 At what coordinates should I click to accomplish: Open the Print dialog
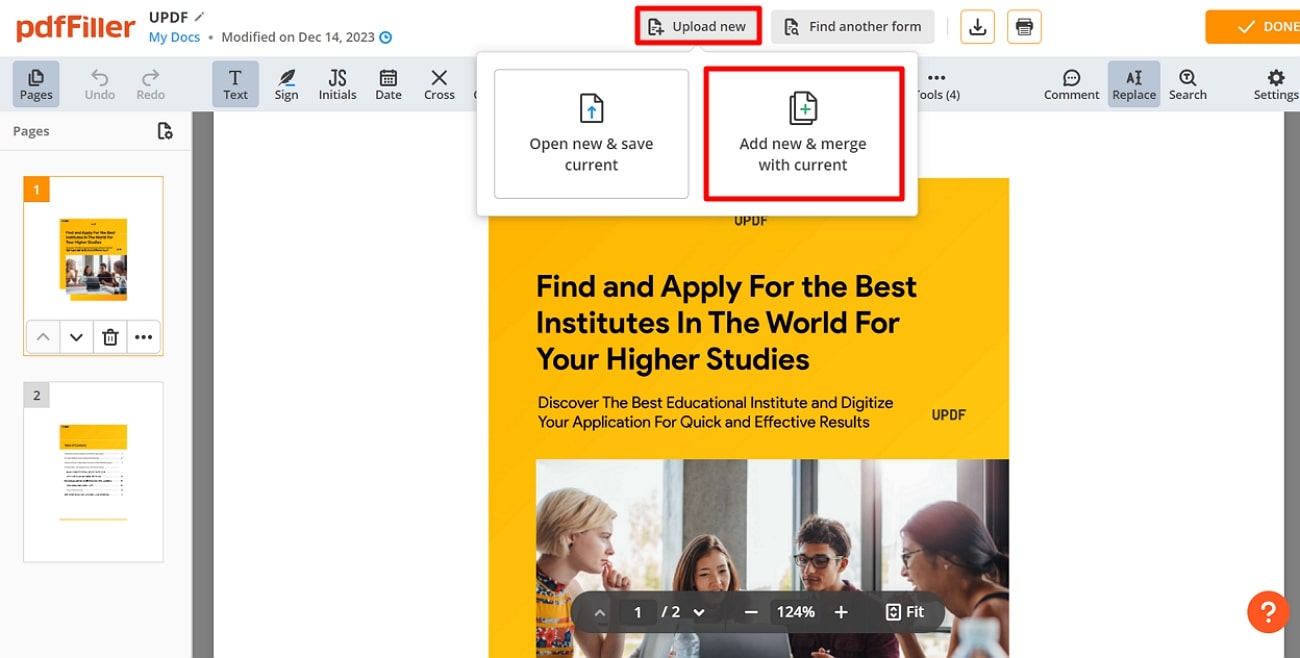pos(1024,27)
